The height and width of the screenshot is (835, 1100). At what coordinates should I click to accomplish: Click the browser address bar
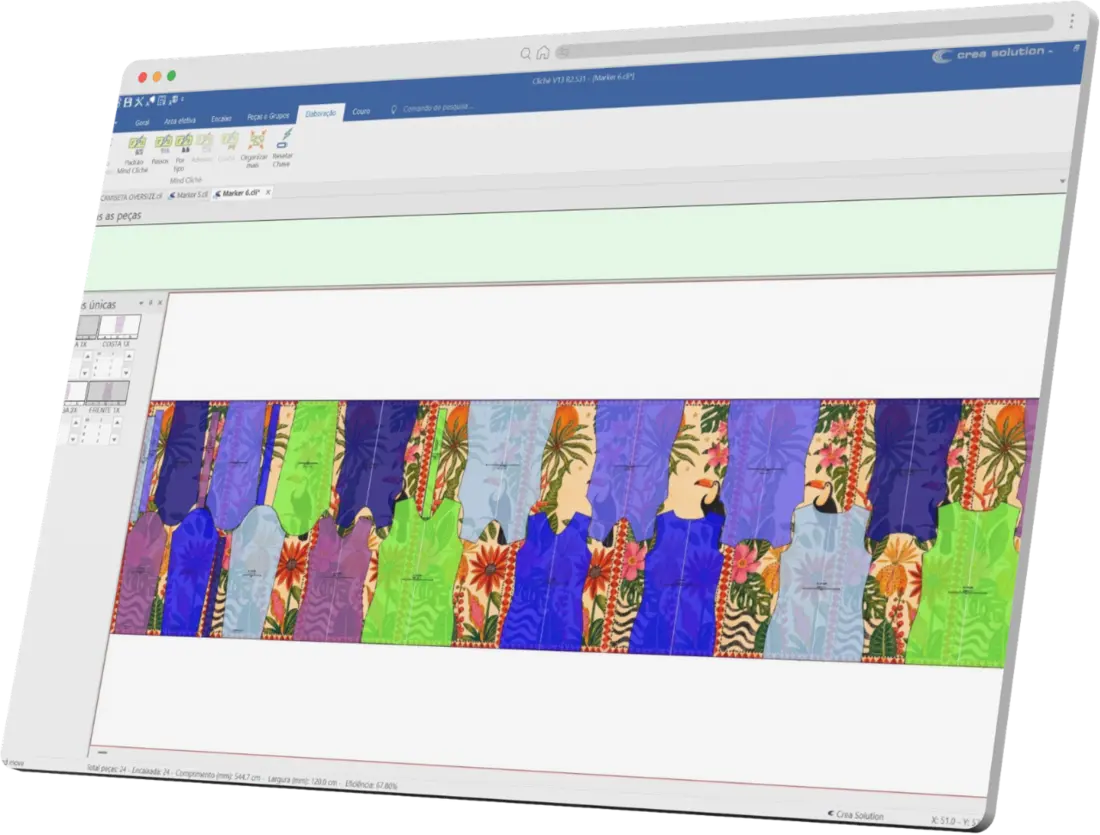coord(803,37)
